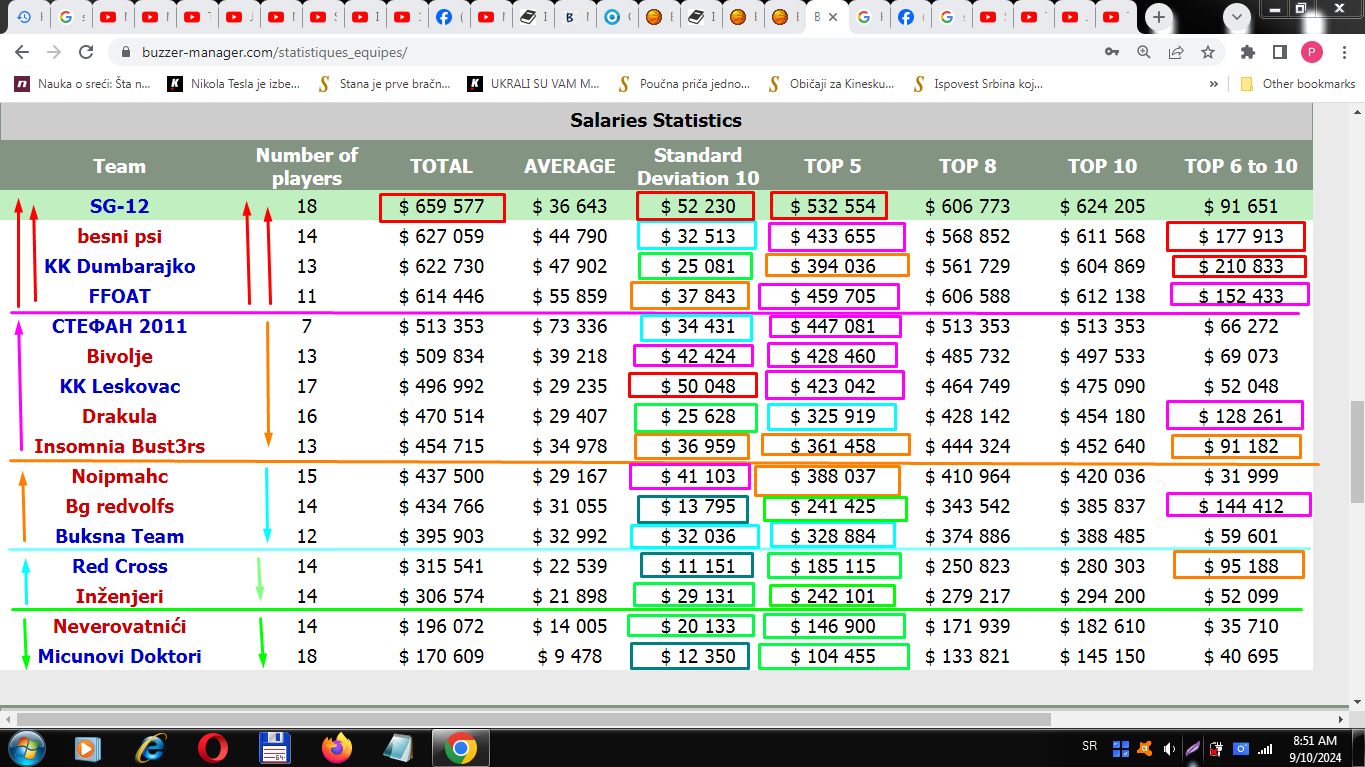1365x767 pixels.
Task: Open team Bg redvolfs
Action: click(119, 507)
